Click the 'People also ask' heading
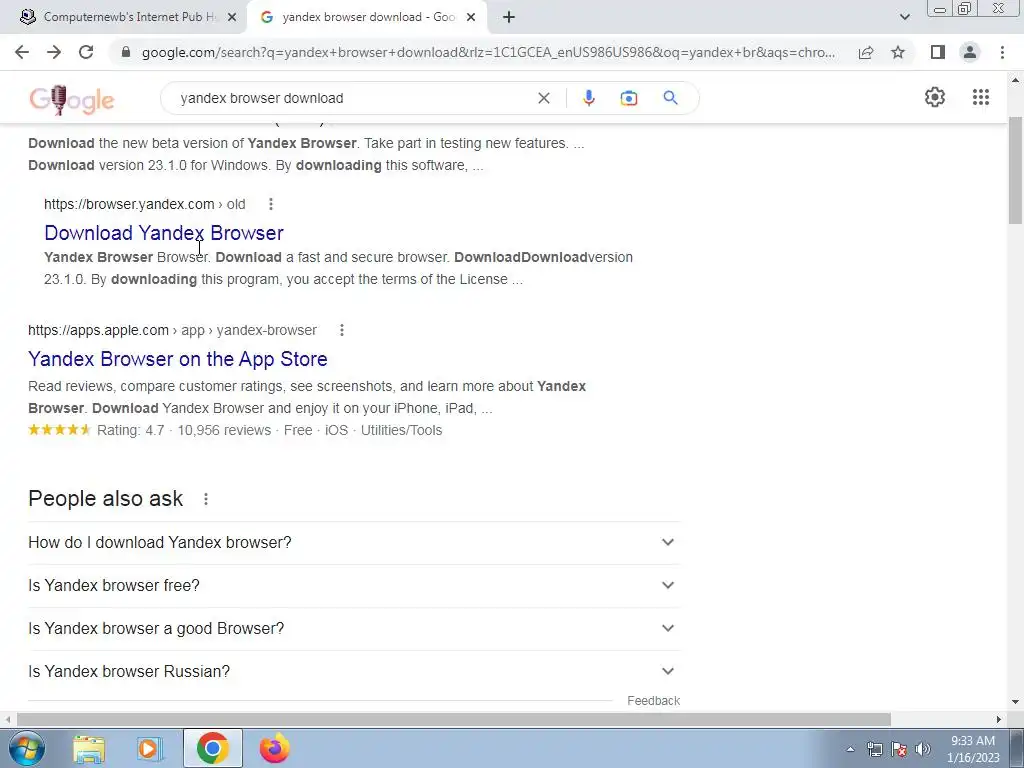This screenshot has height=768, width=1024. click(x=105, y=498)
